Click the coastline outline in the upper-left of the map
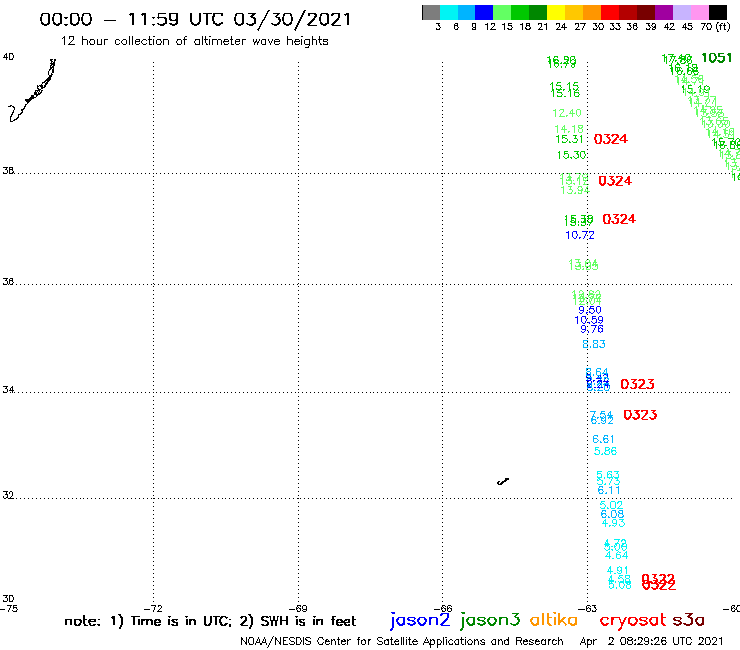 [32, 90]
